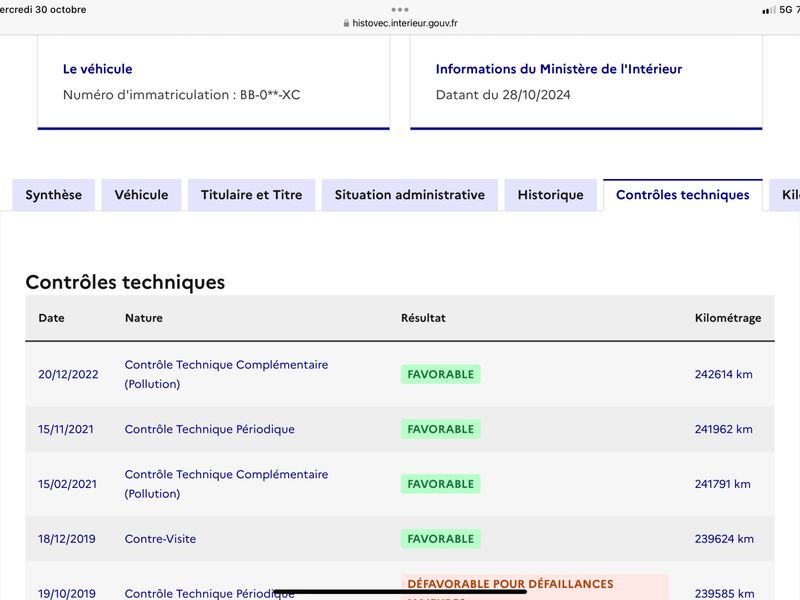Screen dimensions: 800x600
Task: Click Contrôle Technique Complémentaire of 20/12/2022
Action: pos(227,374)
